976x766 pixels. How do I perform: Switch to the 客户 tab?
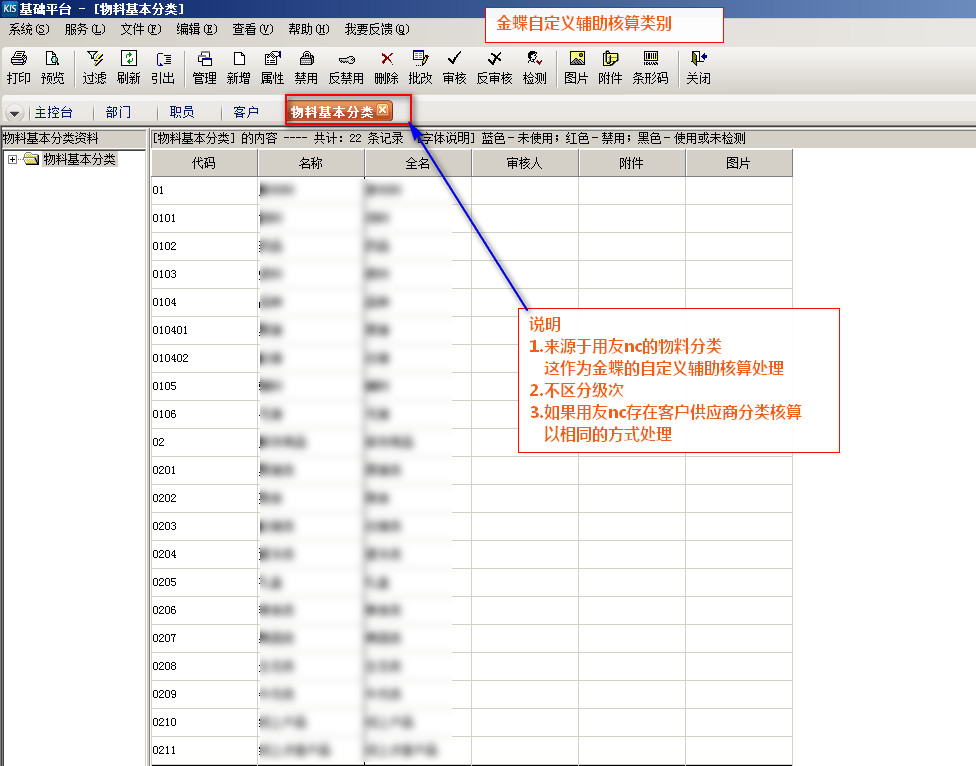click(x=246, y=112)
